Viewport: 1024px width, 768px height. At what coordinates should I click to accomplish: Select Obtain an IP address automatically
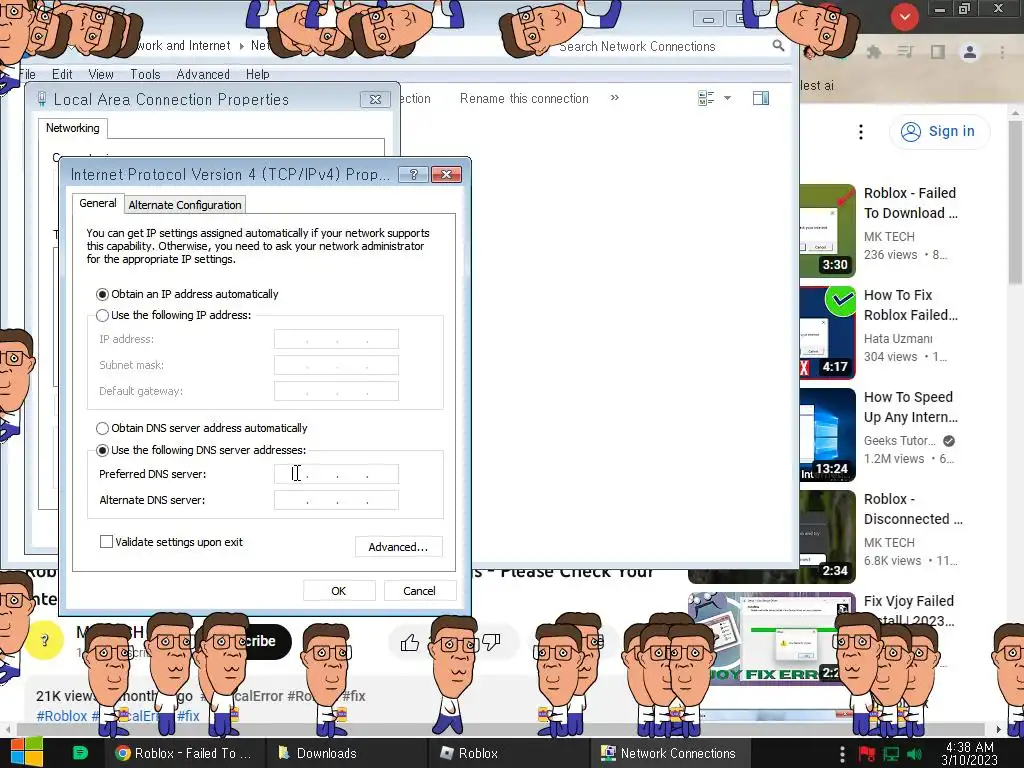[x=102, y=295]
